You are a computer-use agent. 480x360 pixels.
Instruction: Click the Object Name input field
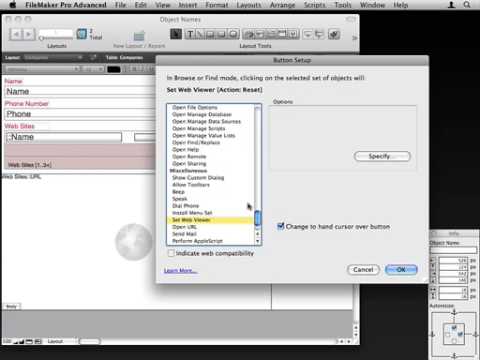453,250
